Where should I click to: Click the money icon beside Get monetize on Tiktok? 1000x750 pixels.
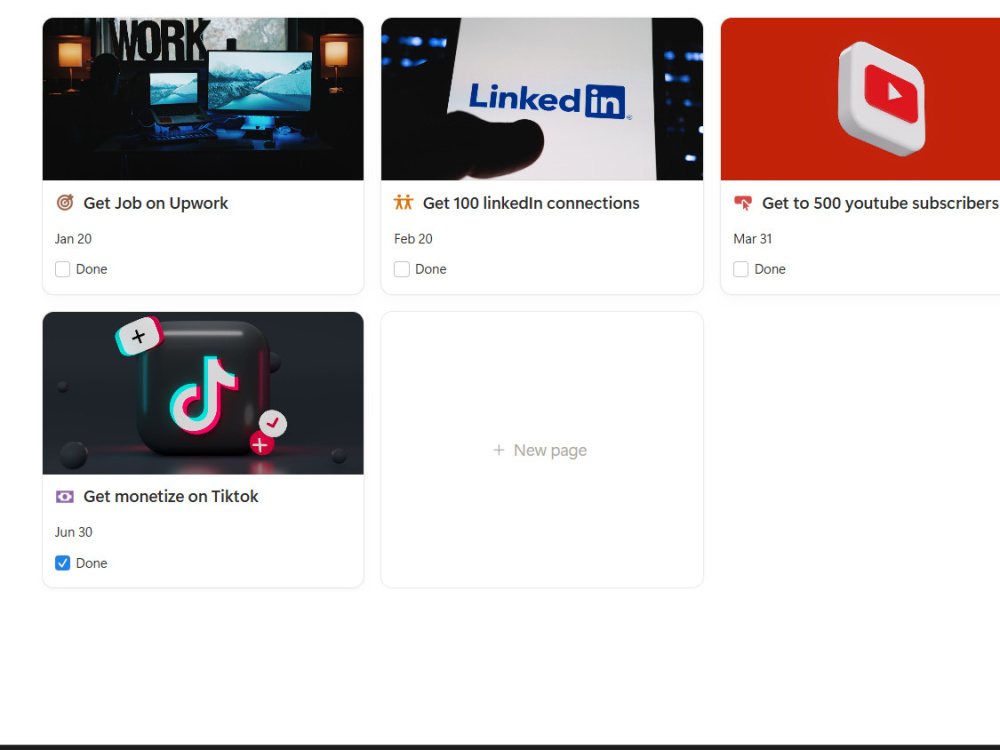click(65, 497)
